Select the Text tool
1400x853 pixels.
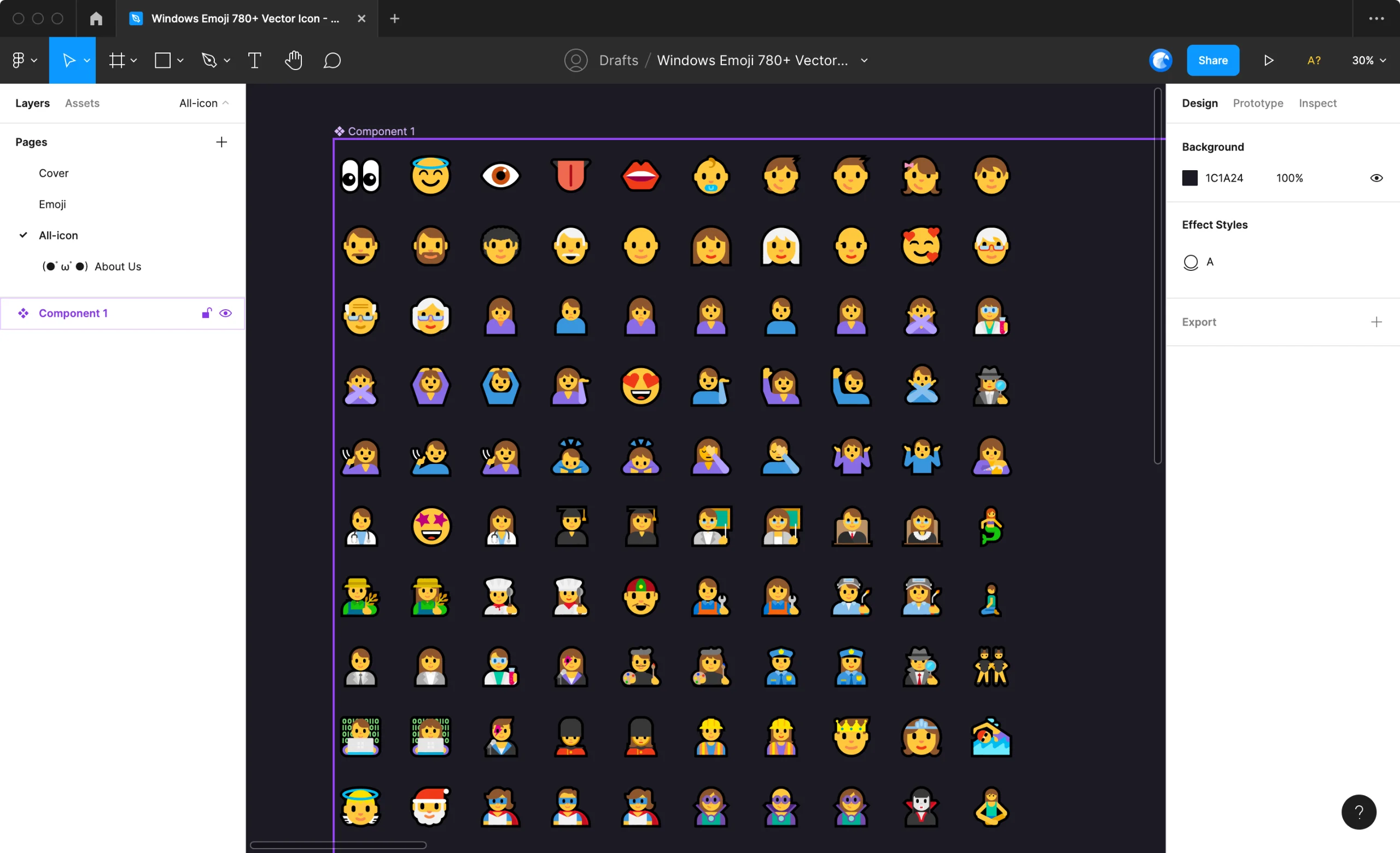click(x=254, y=60)
